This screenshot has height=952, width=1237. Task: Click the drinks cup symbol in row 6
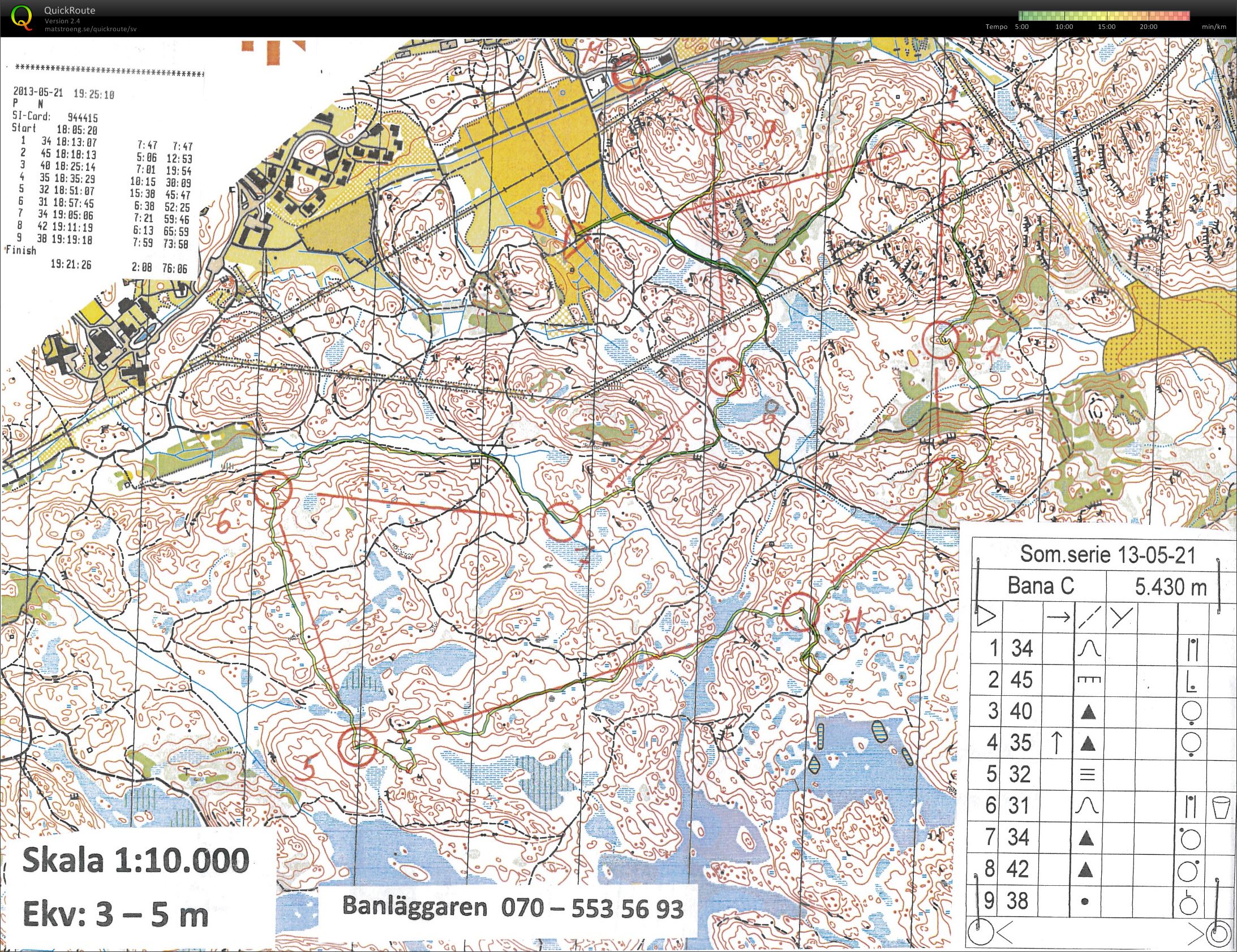(1221, 807)
